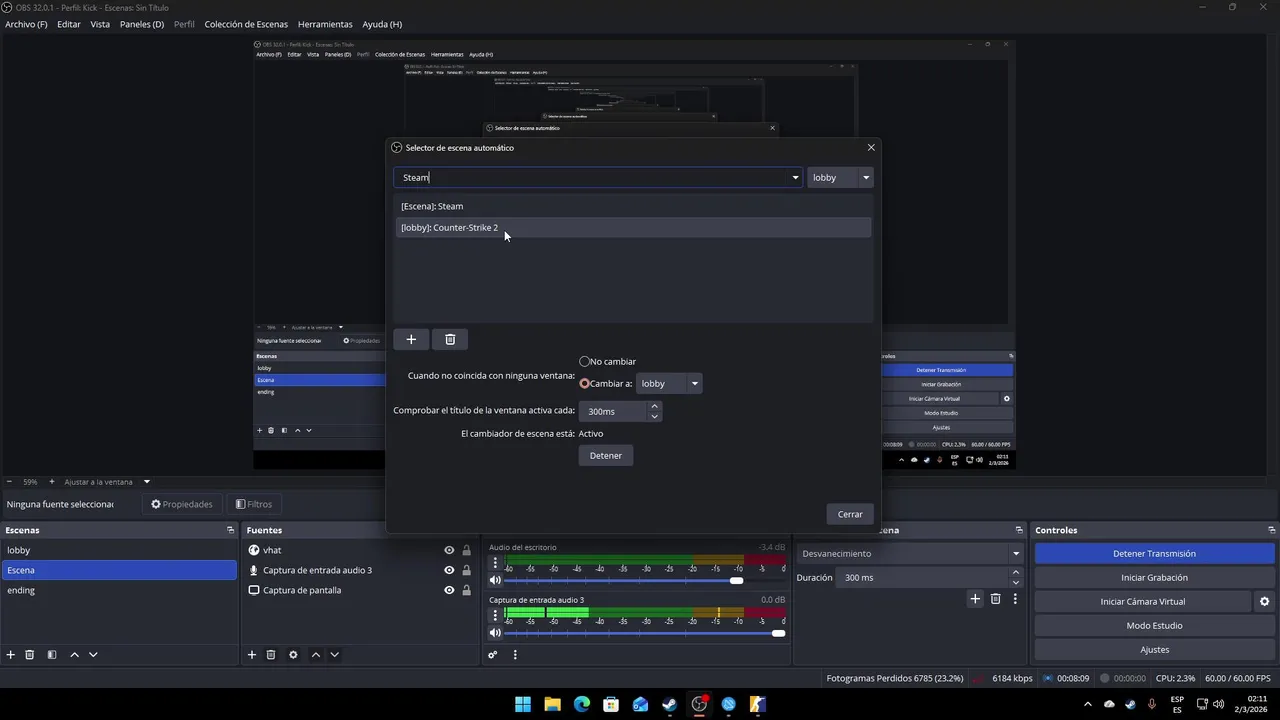This screenshot has height=720, width=1280.
Task: Open File Explorer from the taskbar
Action: click(552, 704)
